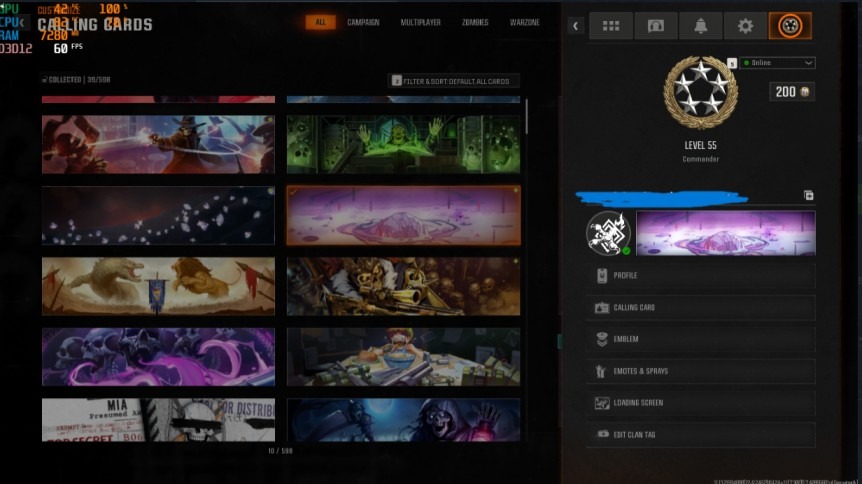Click the 200 COD points balance
This screenshot has width=862, height=484.
click(x=792, y=92)
